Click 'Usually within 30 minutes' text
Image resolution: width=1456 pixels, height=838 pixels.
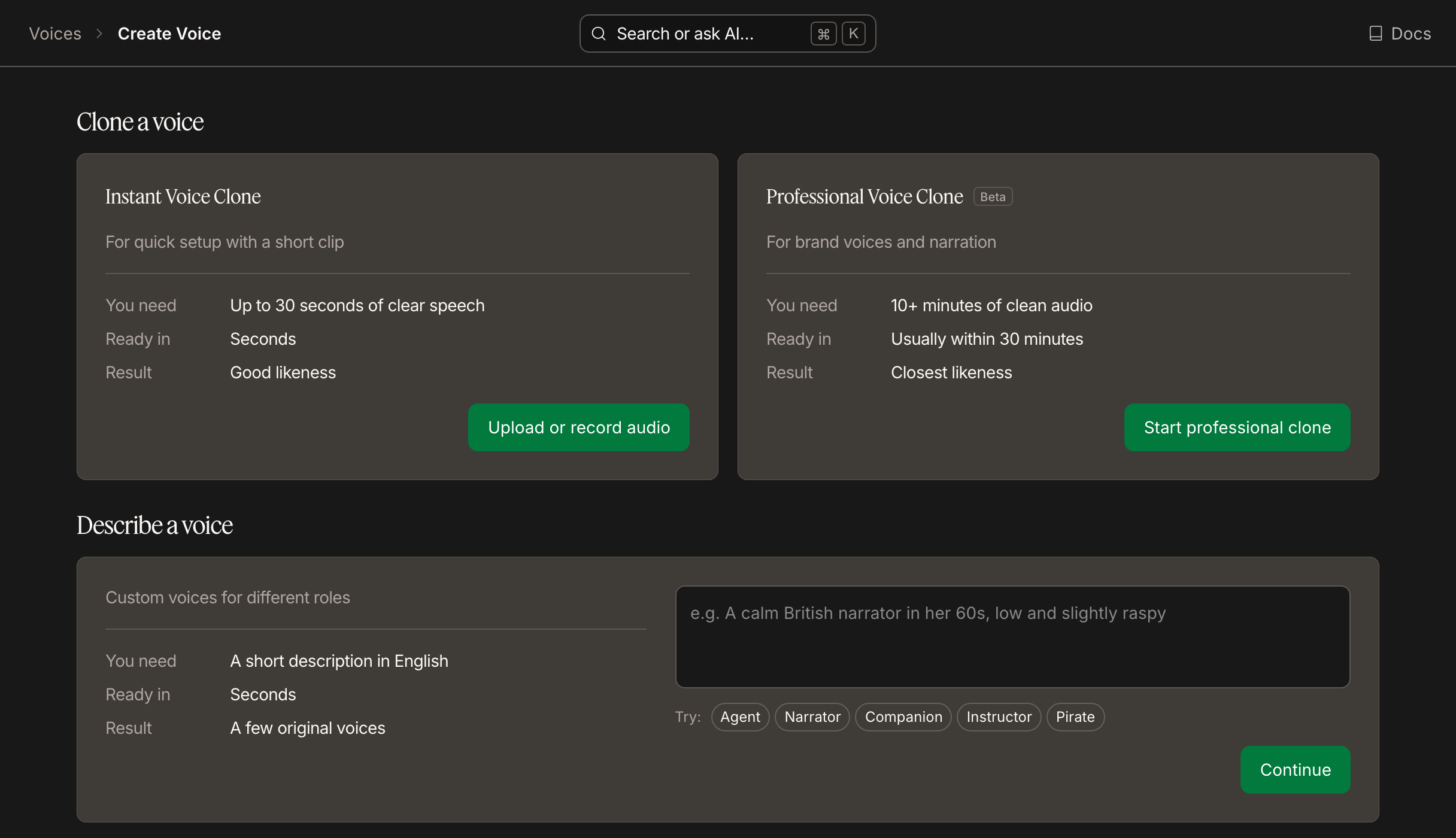(x=987, y=339)
